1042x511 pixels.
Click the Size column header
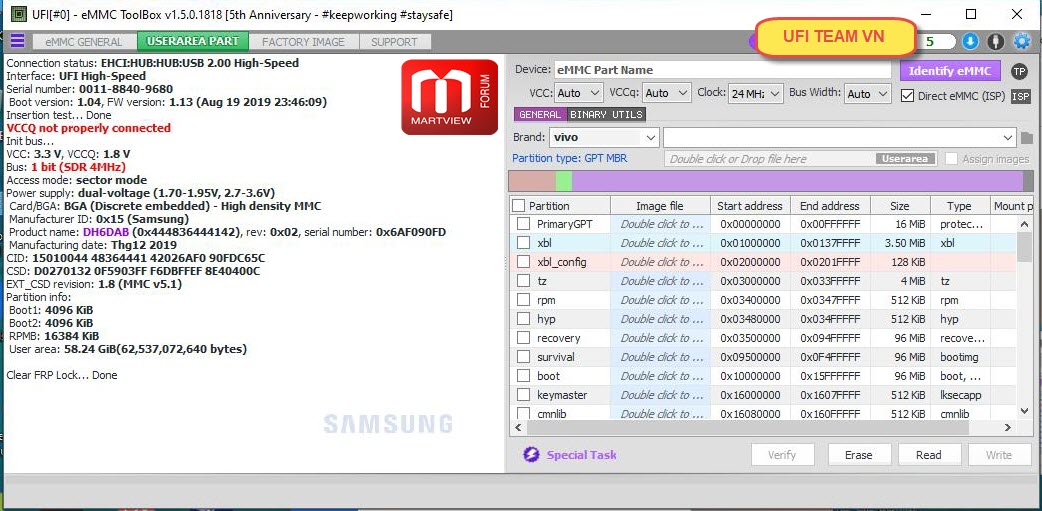[x=900, y=206]
